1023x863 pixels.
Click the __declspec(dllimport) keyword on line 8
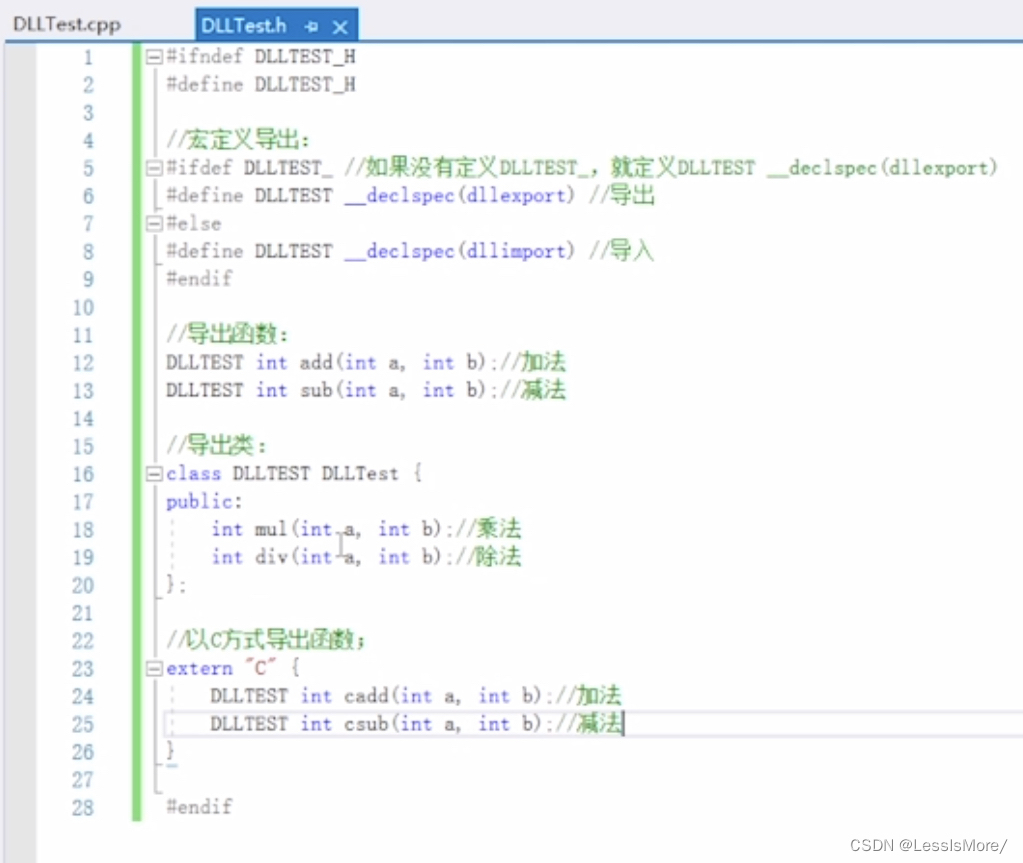[x=459, y=251]
